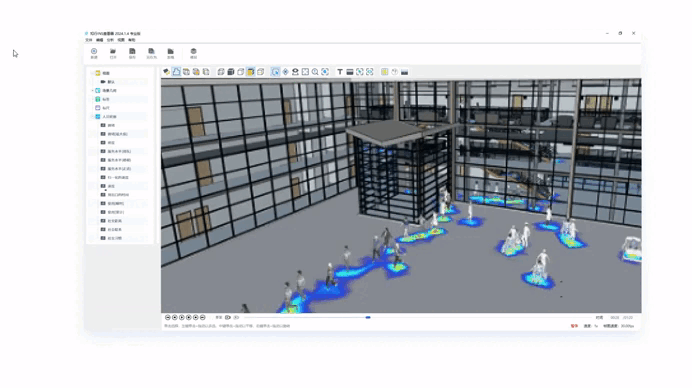The width and height of the screenshot is (692, 388).
Task: Click the paint bucket icon starting the view toolbar
Action: 166,72
